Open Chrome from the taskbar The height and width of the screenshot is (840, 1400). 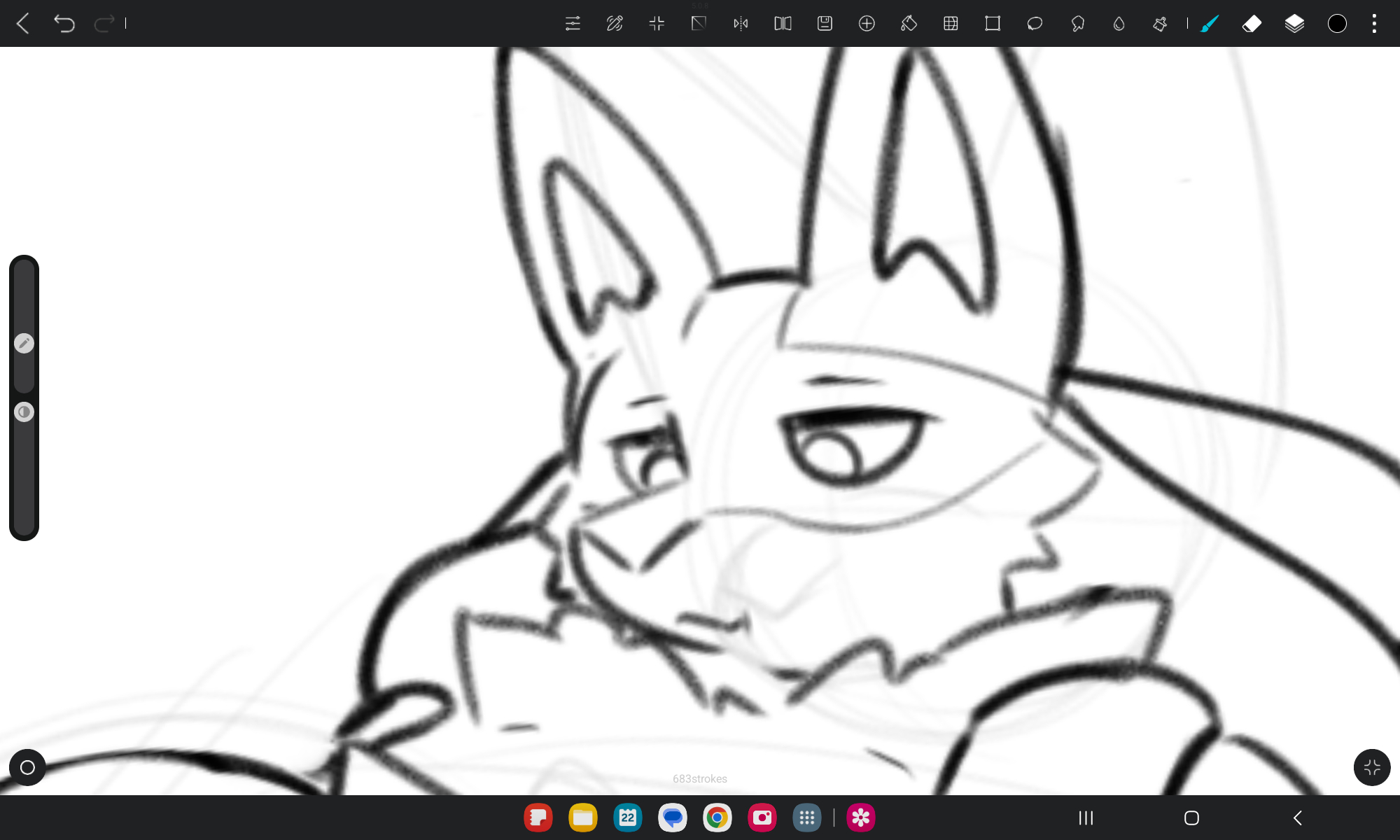(717, 818)
